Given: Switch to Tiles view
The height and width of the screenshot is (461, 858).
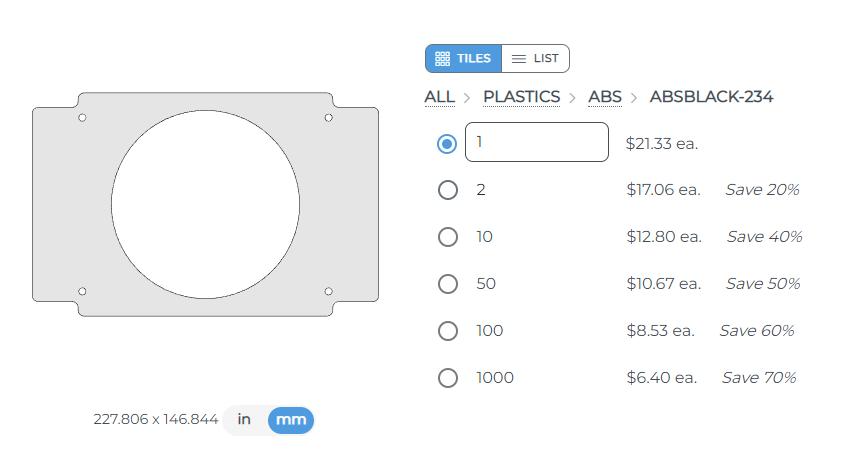Looking at the screenshot, I should tap(463, 59).
